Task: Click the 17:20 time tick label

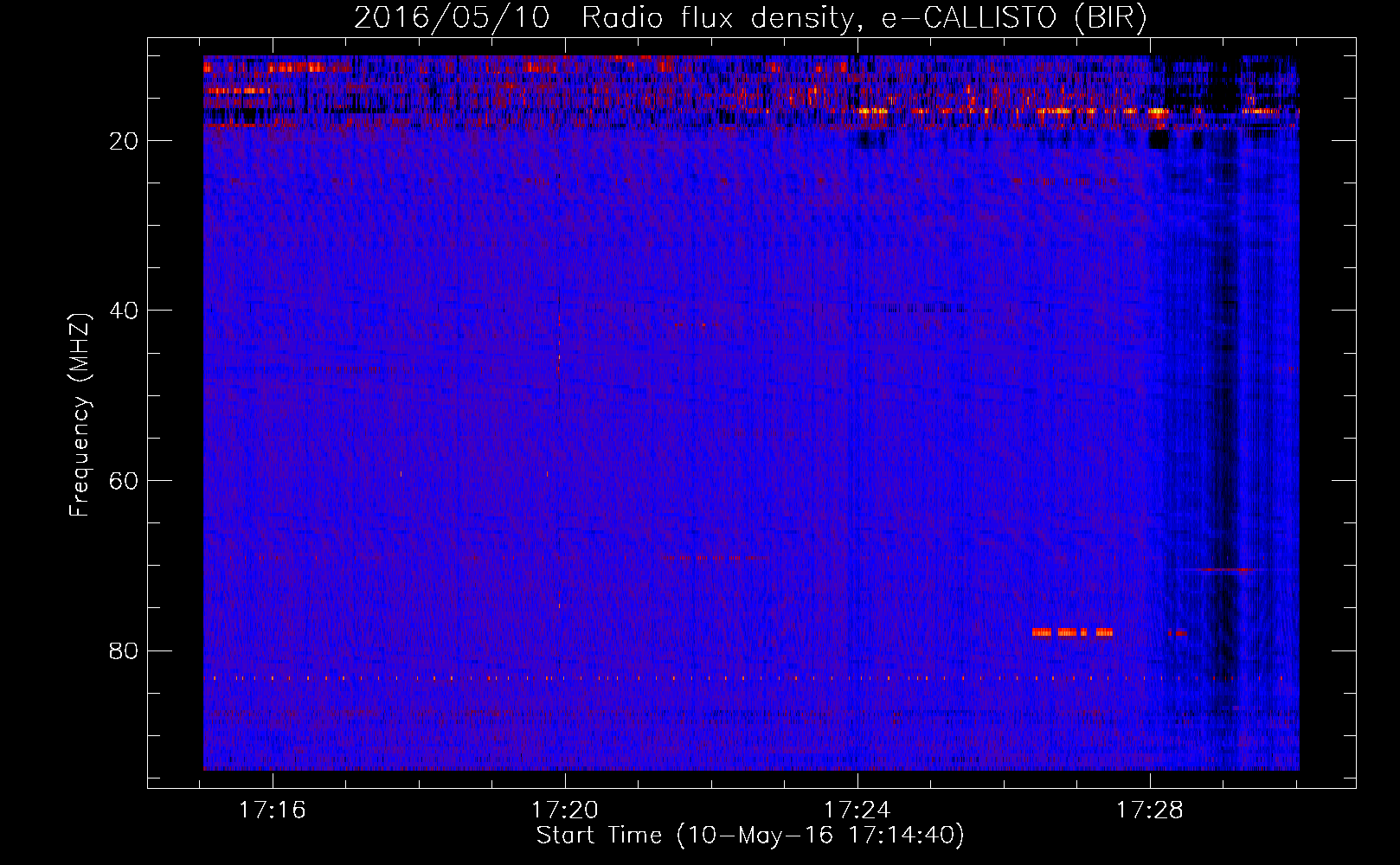Action: tap(565, 810)
